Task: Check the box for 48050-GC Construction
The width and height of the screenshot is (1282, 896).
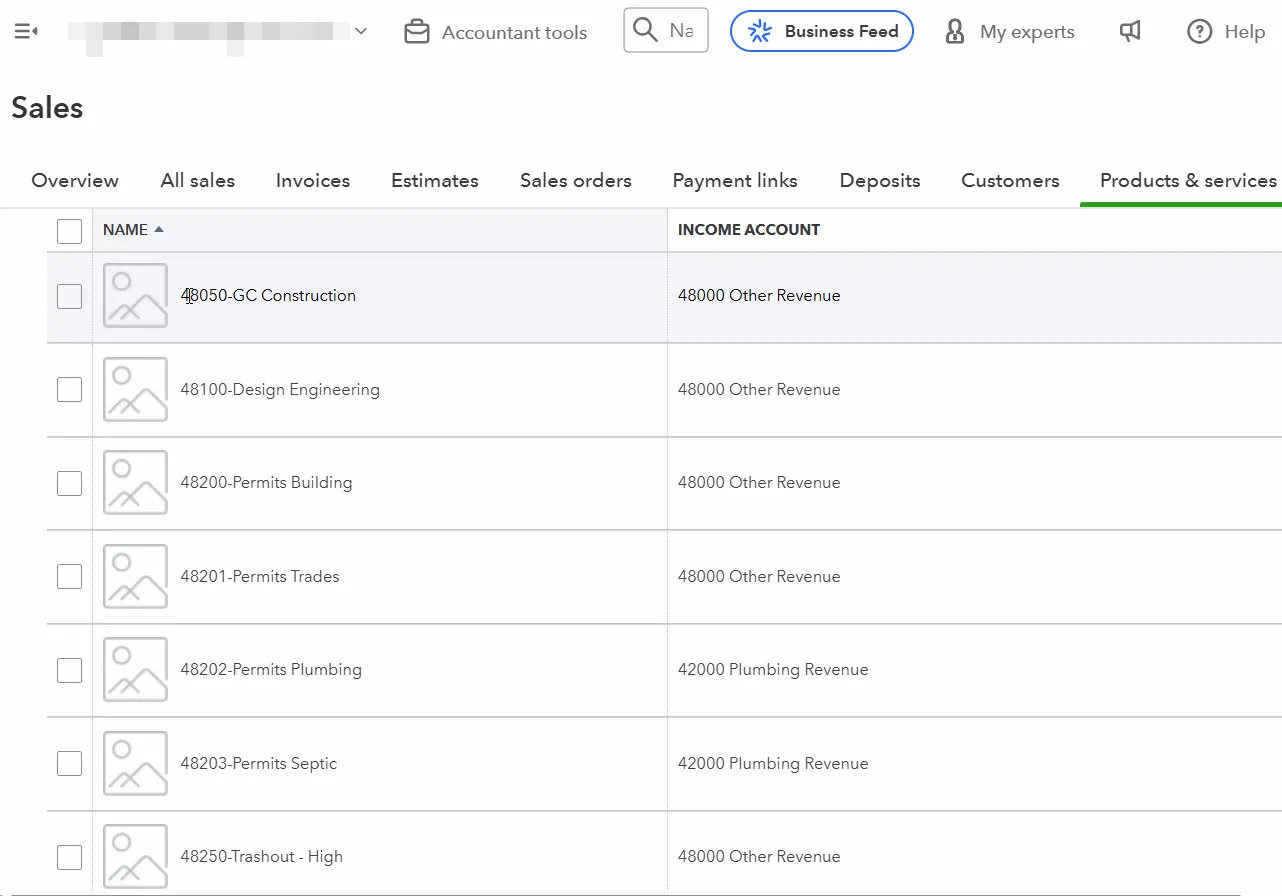Action: click(x=69, y=296)
